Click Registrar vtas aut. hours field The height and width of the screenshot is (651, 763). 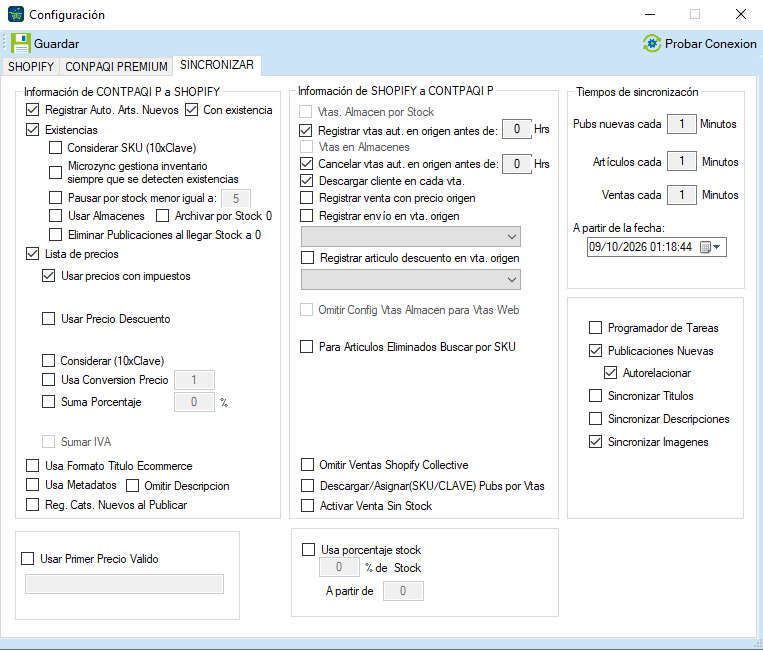click(x=517, y=129)
